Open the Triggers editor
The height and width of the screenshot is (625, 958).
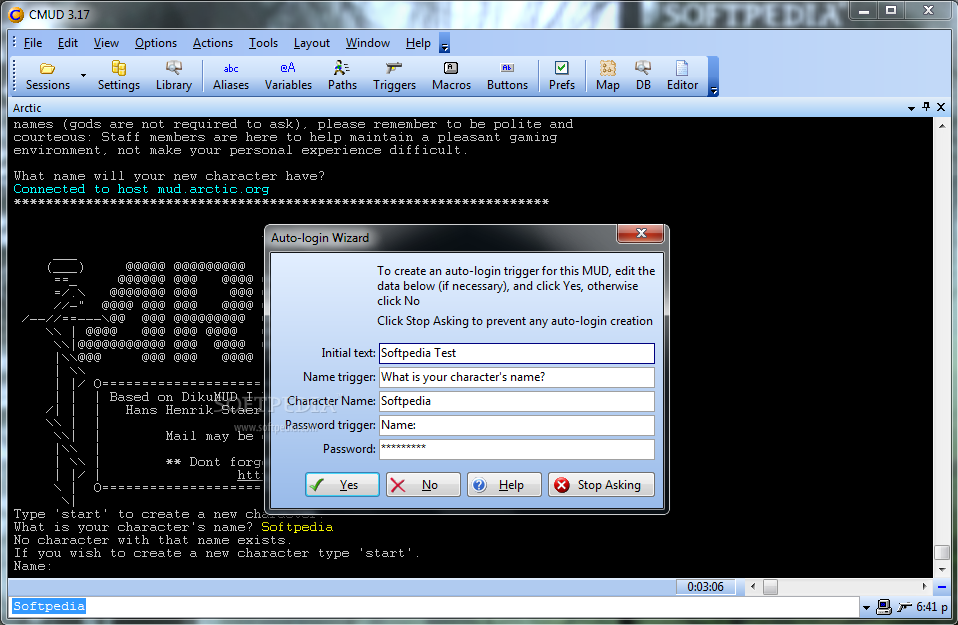(x=394, y=76)
